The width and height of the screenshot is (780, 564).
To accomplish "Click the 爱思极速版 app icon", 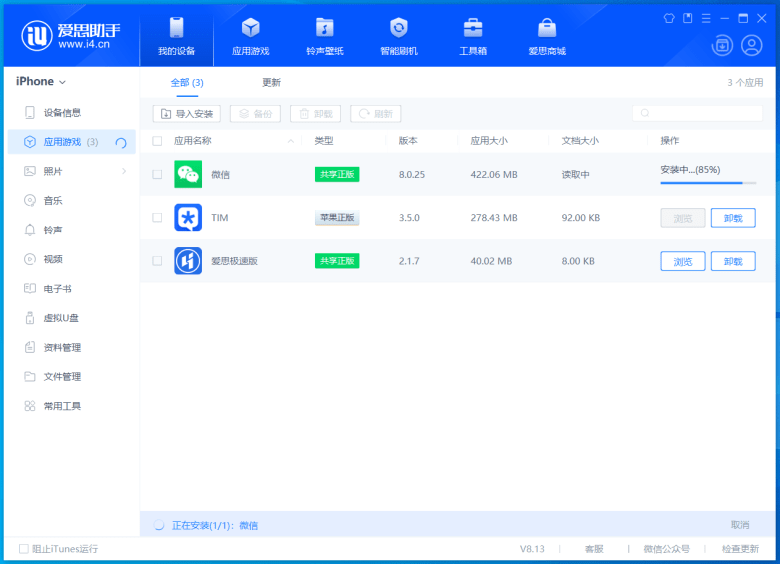I will [188, 261].
